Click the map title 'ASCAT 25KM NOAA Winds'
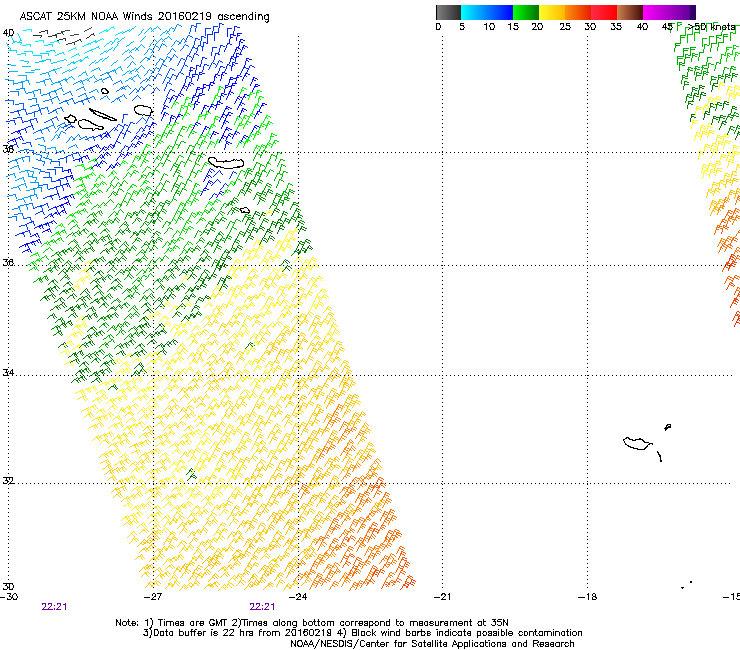This screenshot has height=650, width=740. tap(87, 17)
